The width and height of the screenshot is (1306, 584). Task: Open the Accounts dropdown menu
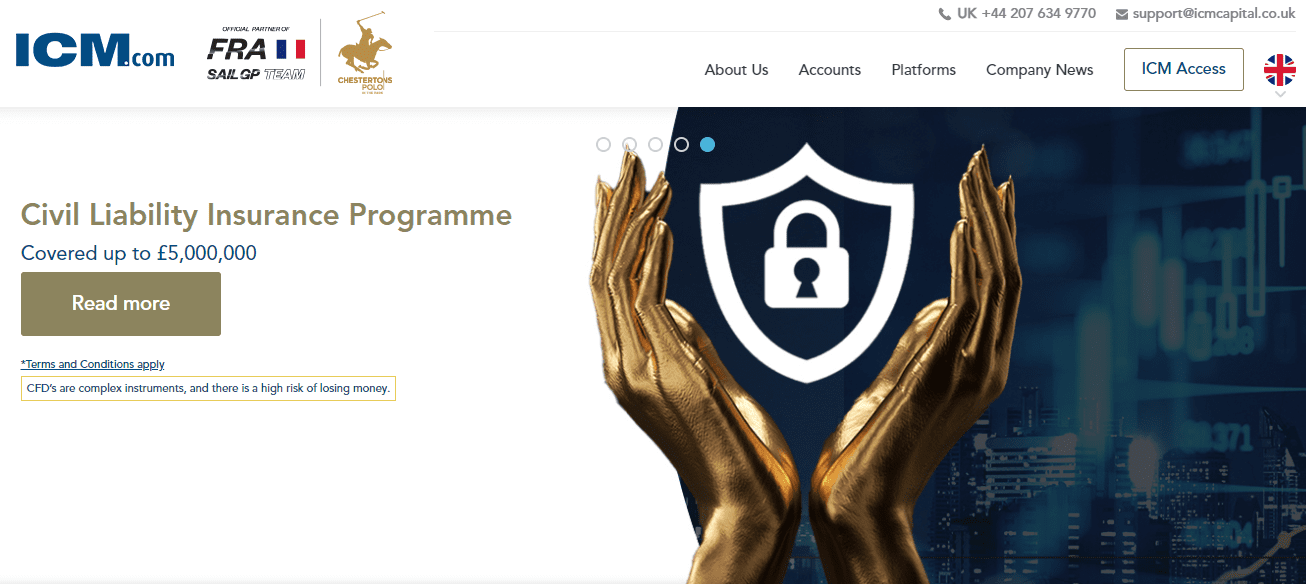[x=830, y=70]
